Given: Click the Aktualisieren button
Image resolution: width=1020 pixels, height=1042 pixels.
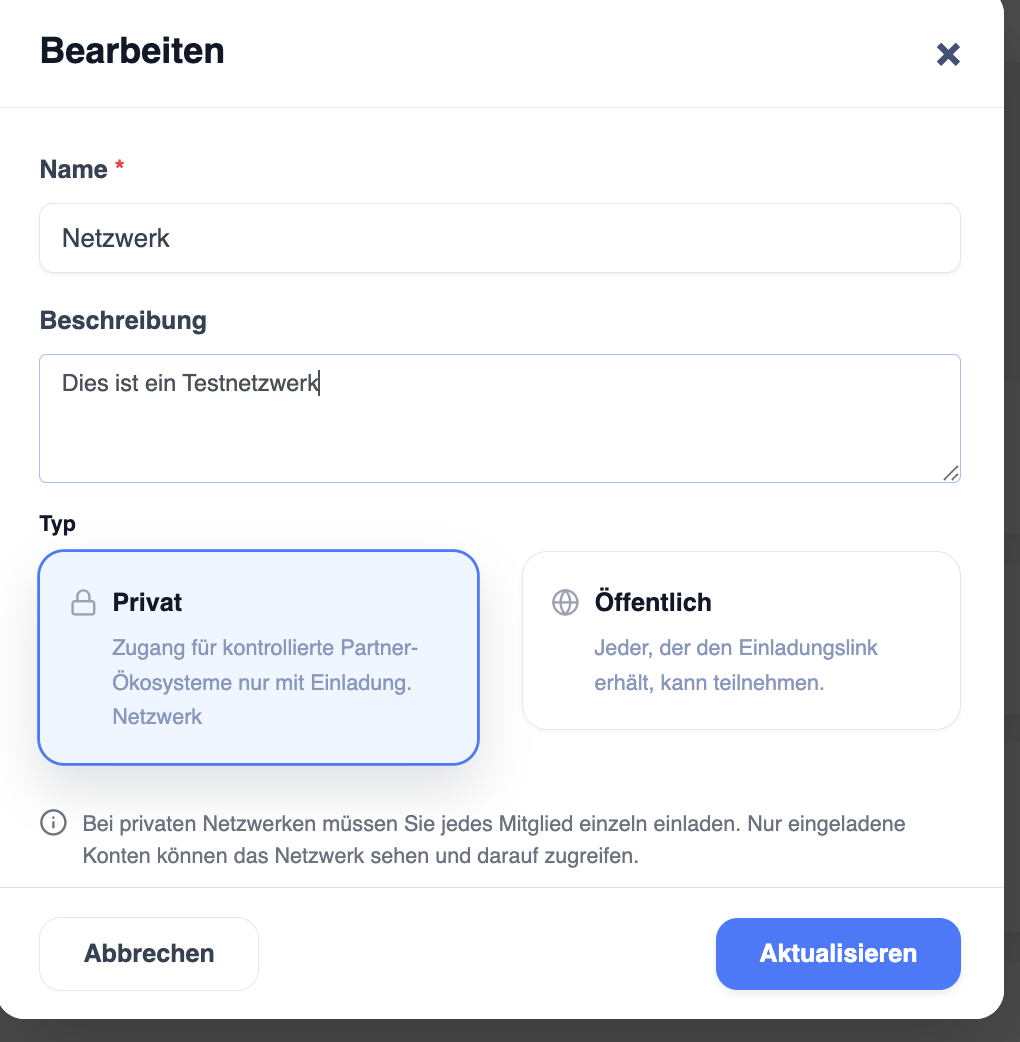Looking at the screenshot, I should (838, 954).
